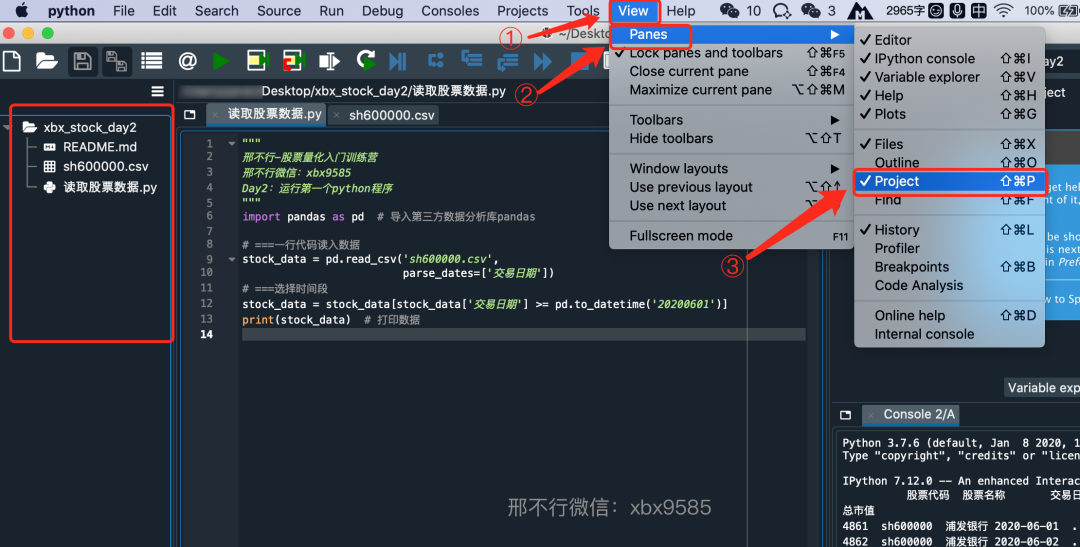Click the microphone icon in menu bar
The height and width of the screenshot is (547, 1080).
pos(957,10)
